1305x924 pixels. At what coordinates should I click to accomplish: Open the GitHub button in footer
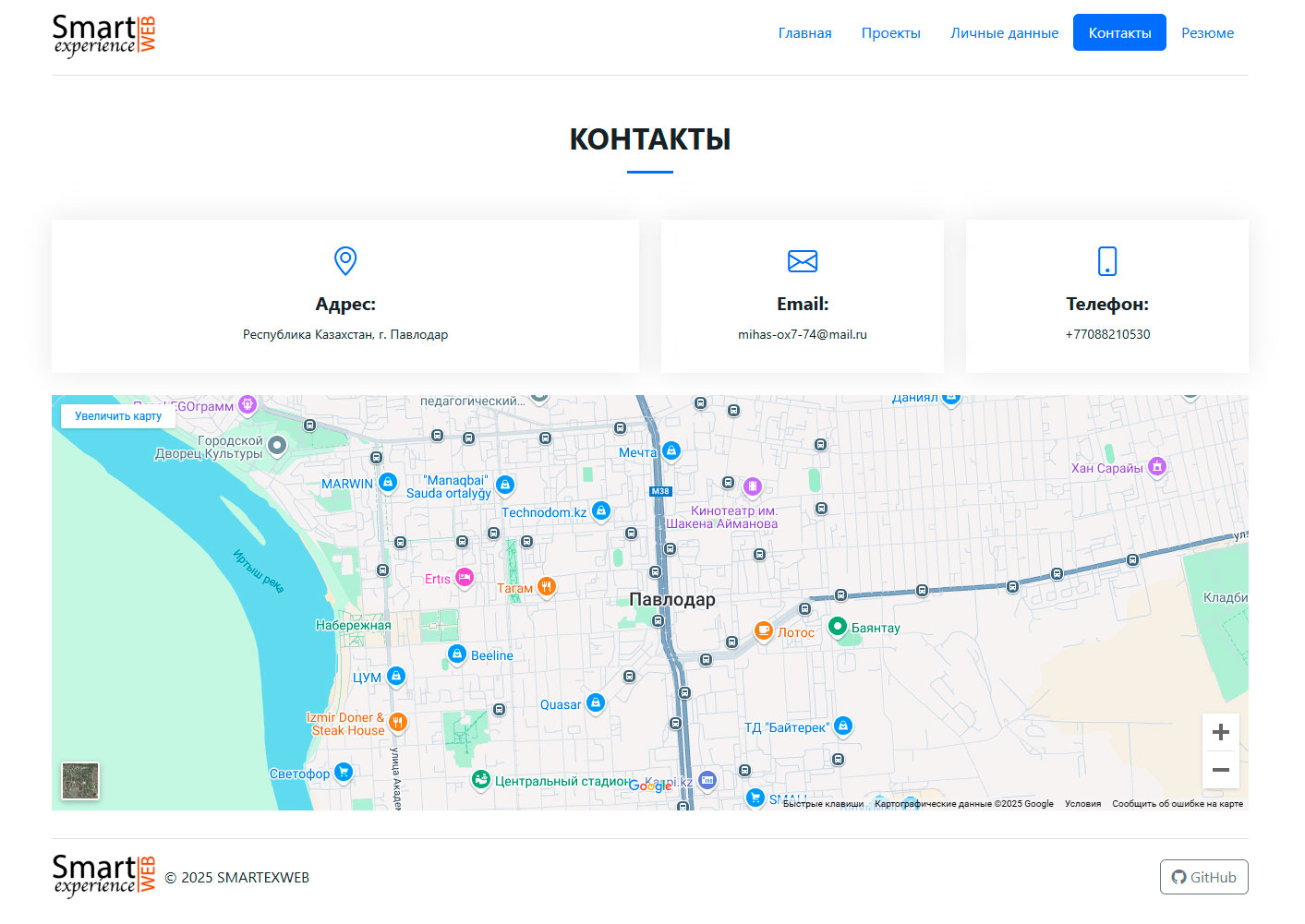point(1203,877)
